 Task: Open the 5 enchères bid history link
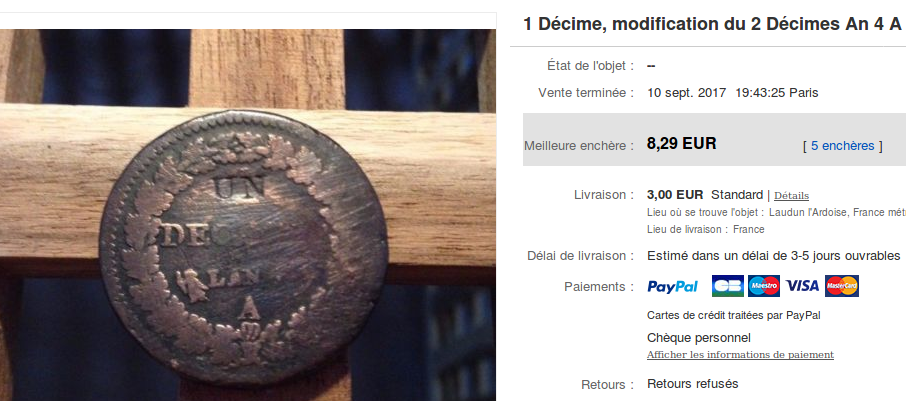click(842, 146)
